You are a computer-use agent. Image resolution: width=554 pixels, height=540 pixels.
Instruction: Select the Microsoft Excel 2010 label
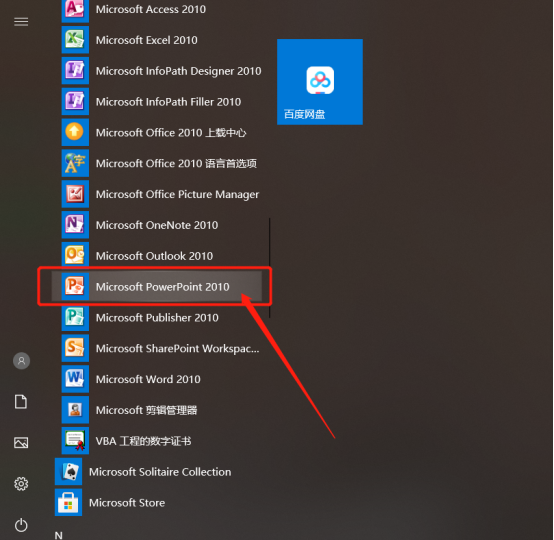(146, 40)
